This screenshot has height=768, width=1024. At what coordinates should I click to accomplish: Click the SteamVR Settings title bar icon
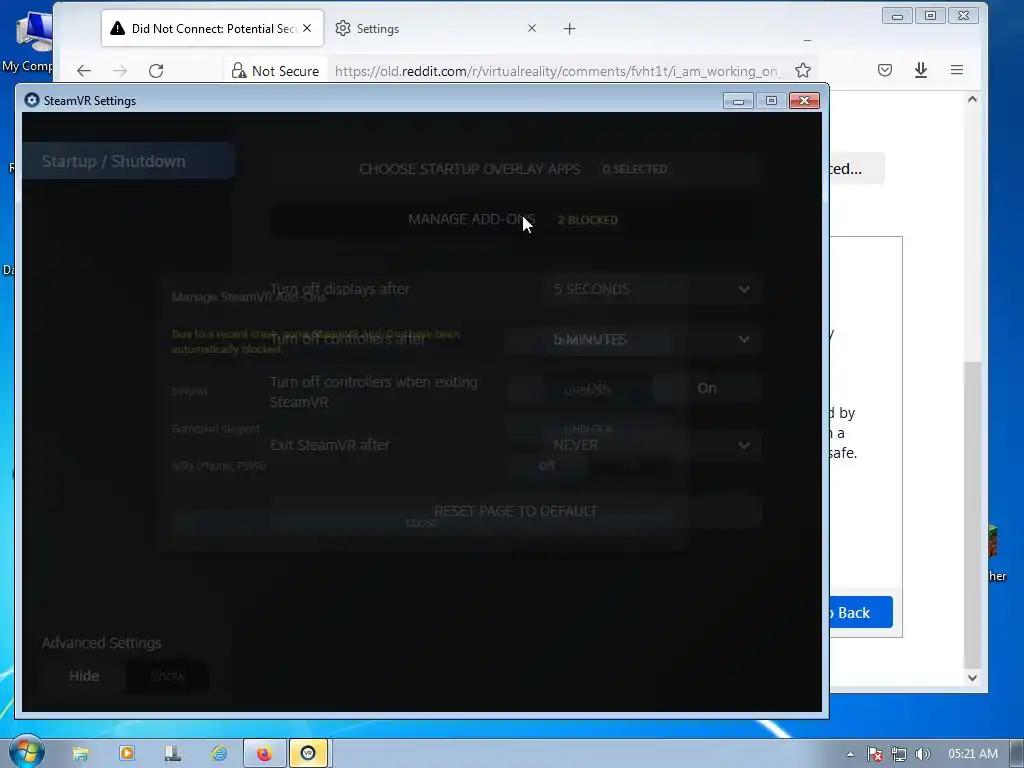pyautogui.click(x=31, y=101)
